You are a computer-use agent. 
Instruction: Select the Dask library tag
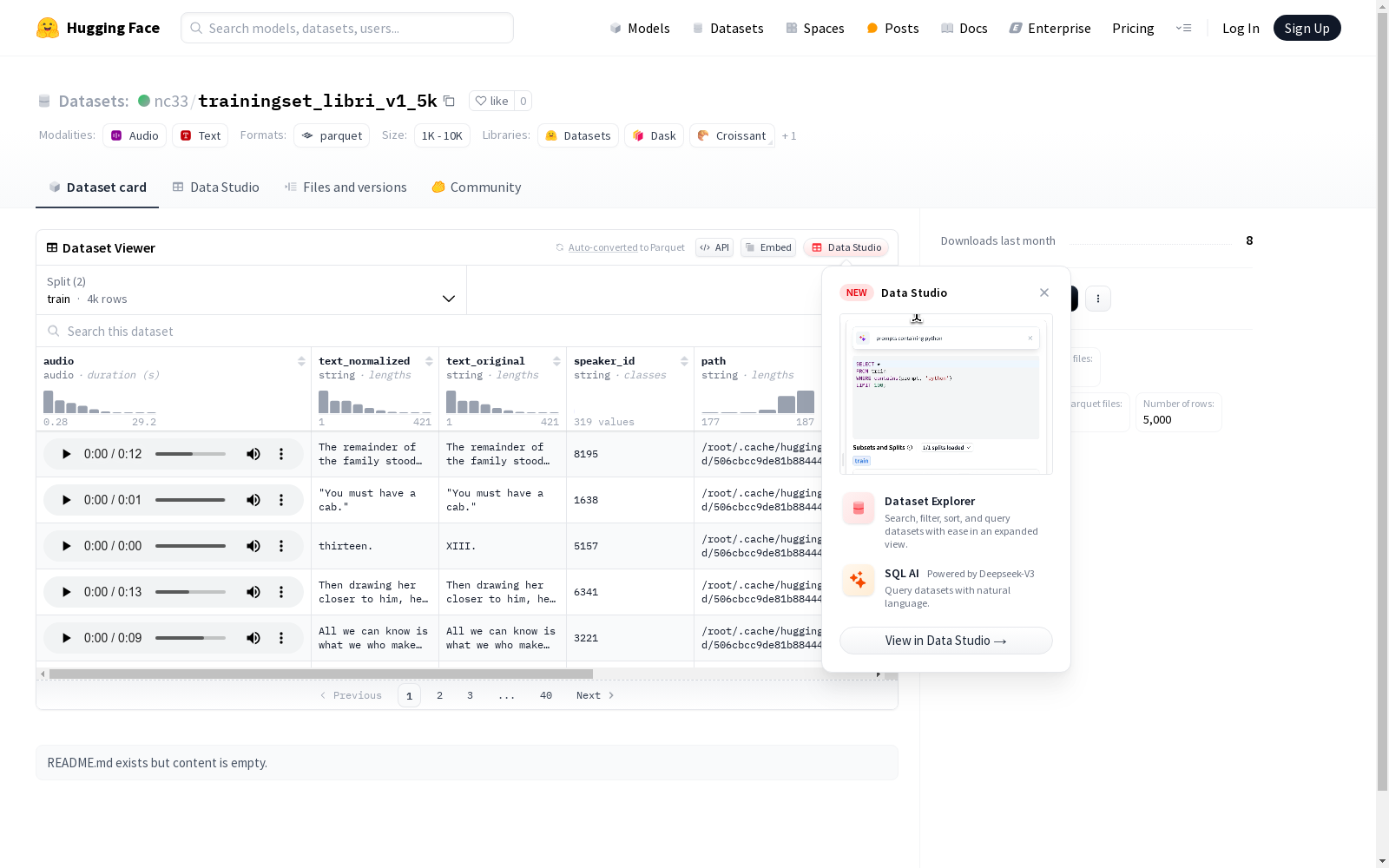coord(655,135)
